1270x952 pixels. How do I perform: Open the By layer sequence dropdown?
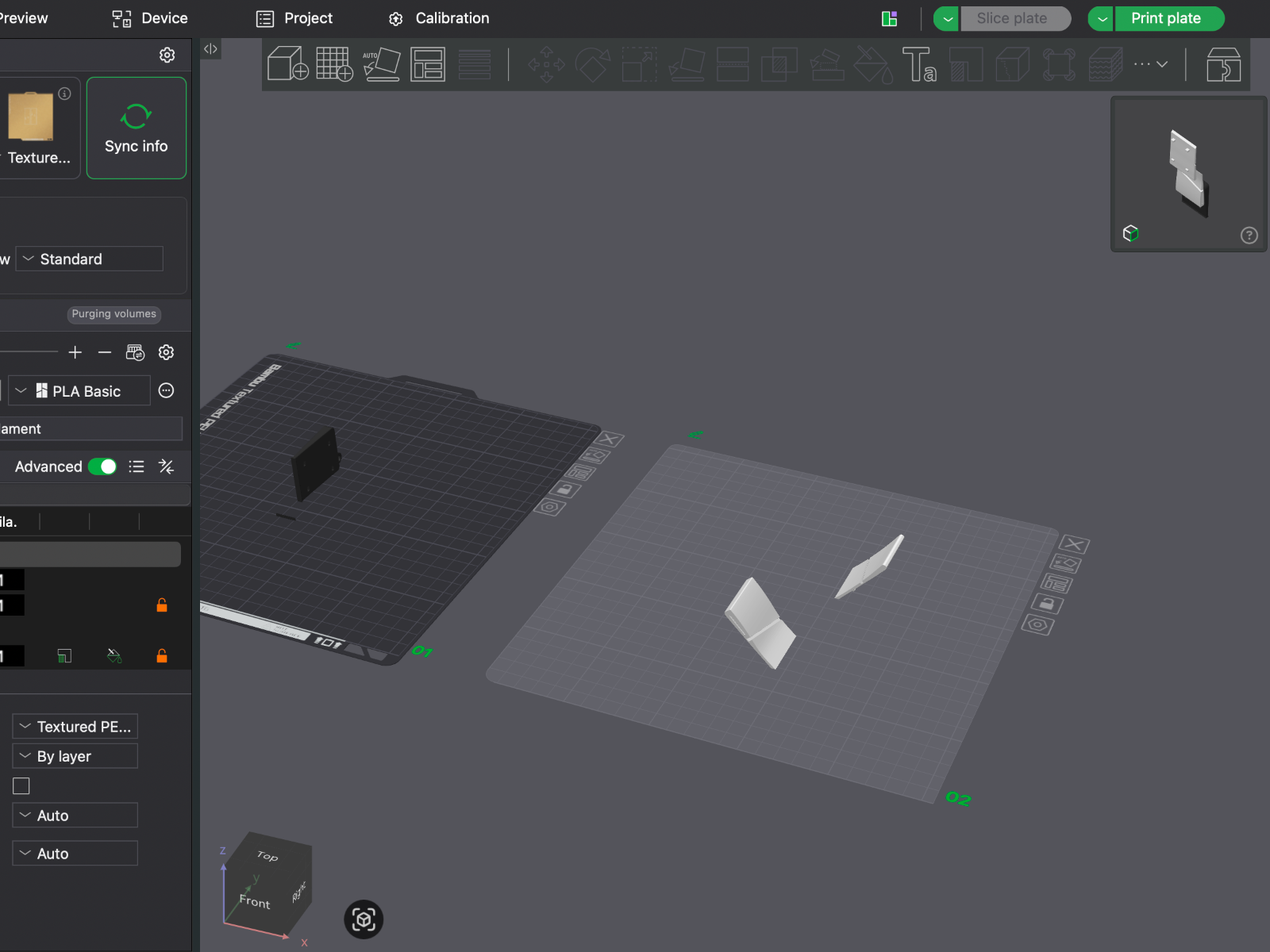(x=75, y=756)
